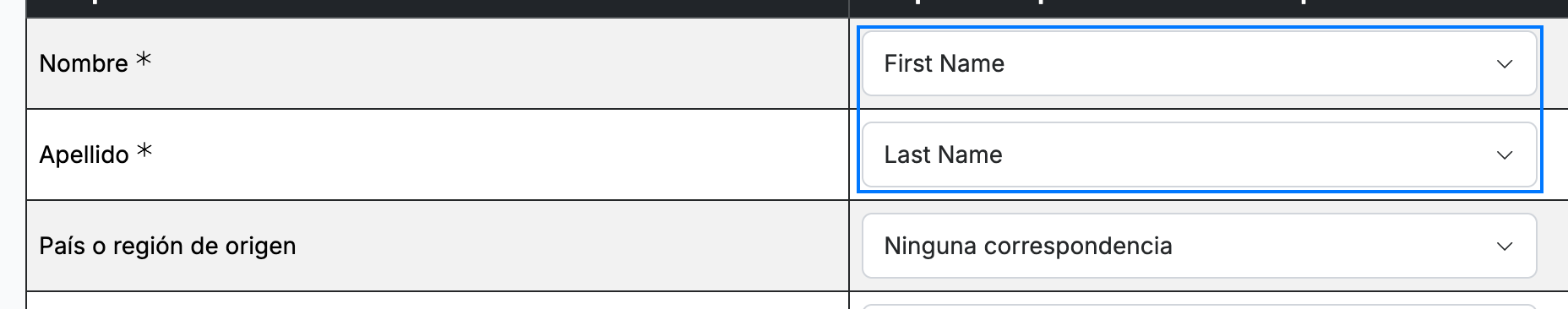Click the dark header above mapping dropdowns

pos(1208,8)
